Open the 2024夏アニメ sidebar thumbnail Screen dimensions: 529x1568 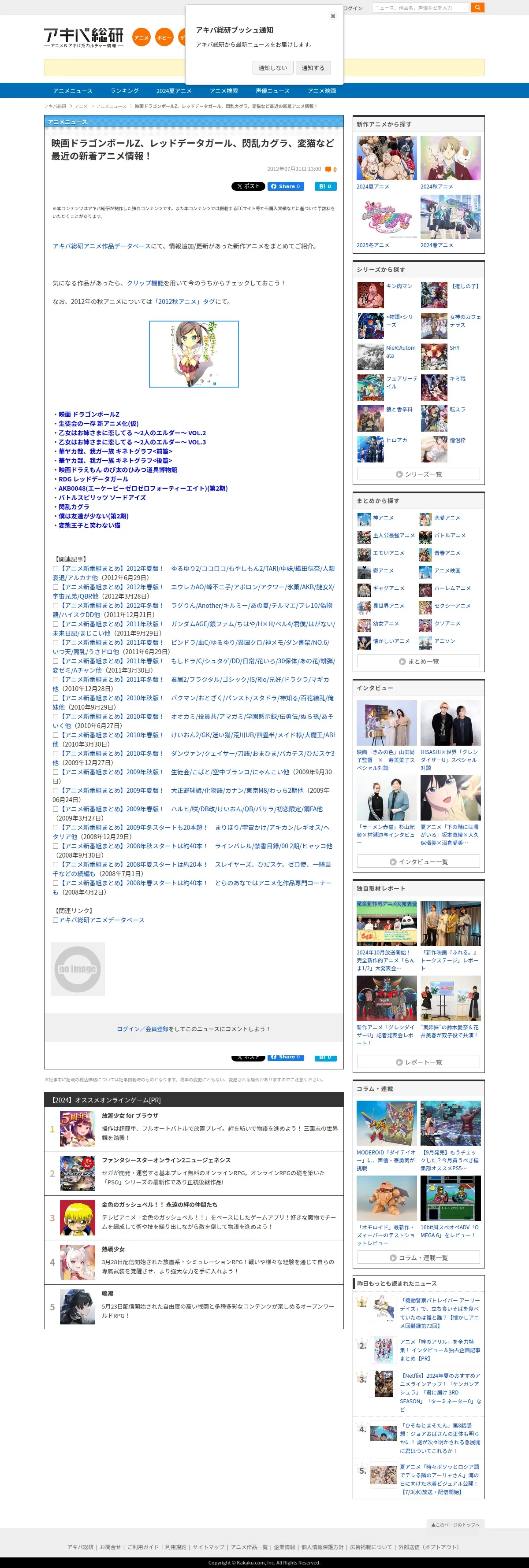coord(387,158)
